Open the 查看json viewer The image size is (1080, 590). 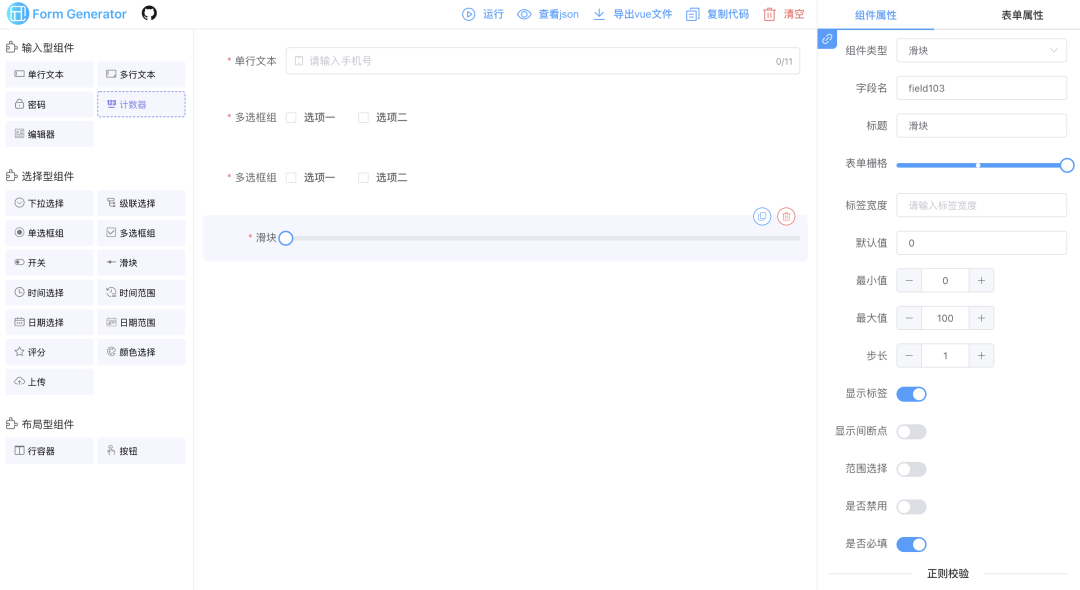pyautogui.click(x=546, y=14)
